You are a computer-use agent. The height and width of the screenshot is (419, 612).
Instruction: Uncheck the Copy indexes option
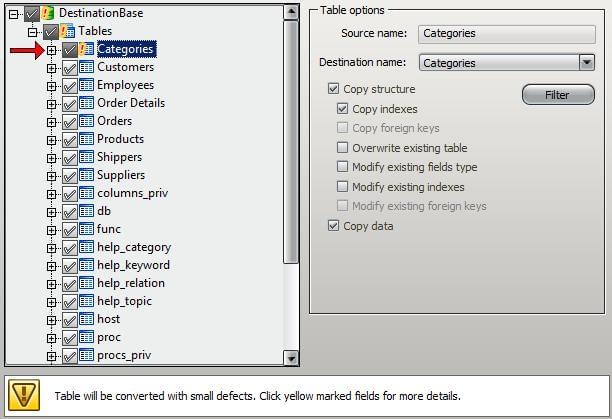coord(342,108)
